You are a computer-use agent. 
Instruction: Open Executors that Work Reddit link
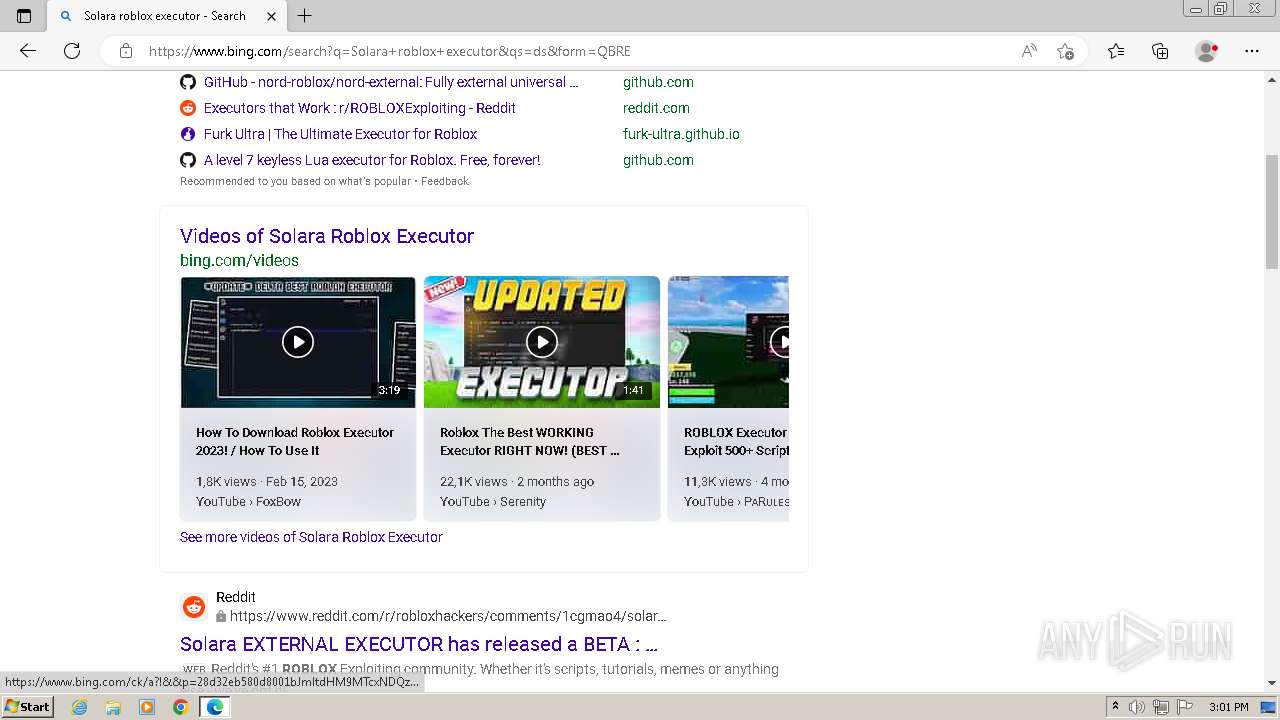[360, 108]
